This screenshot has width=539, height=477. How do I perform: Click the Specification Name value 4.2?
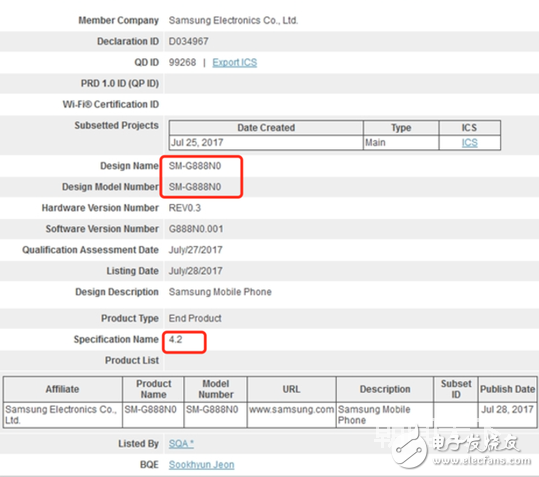175,340
